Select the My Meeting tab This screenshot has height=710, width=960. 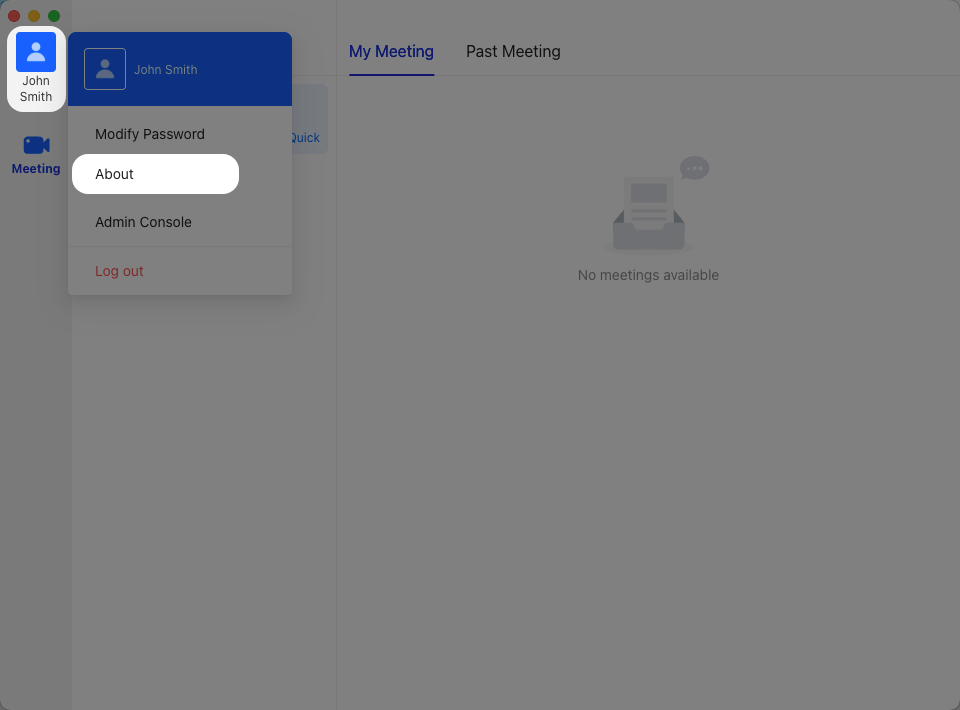pos(391,51)
